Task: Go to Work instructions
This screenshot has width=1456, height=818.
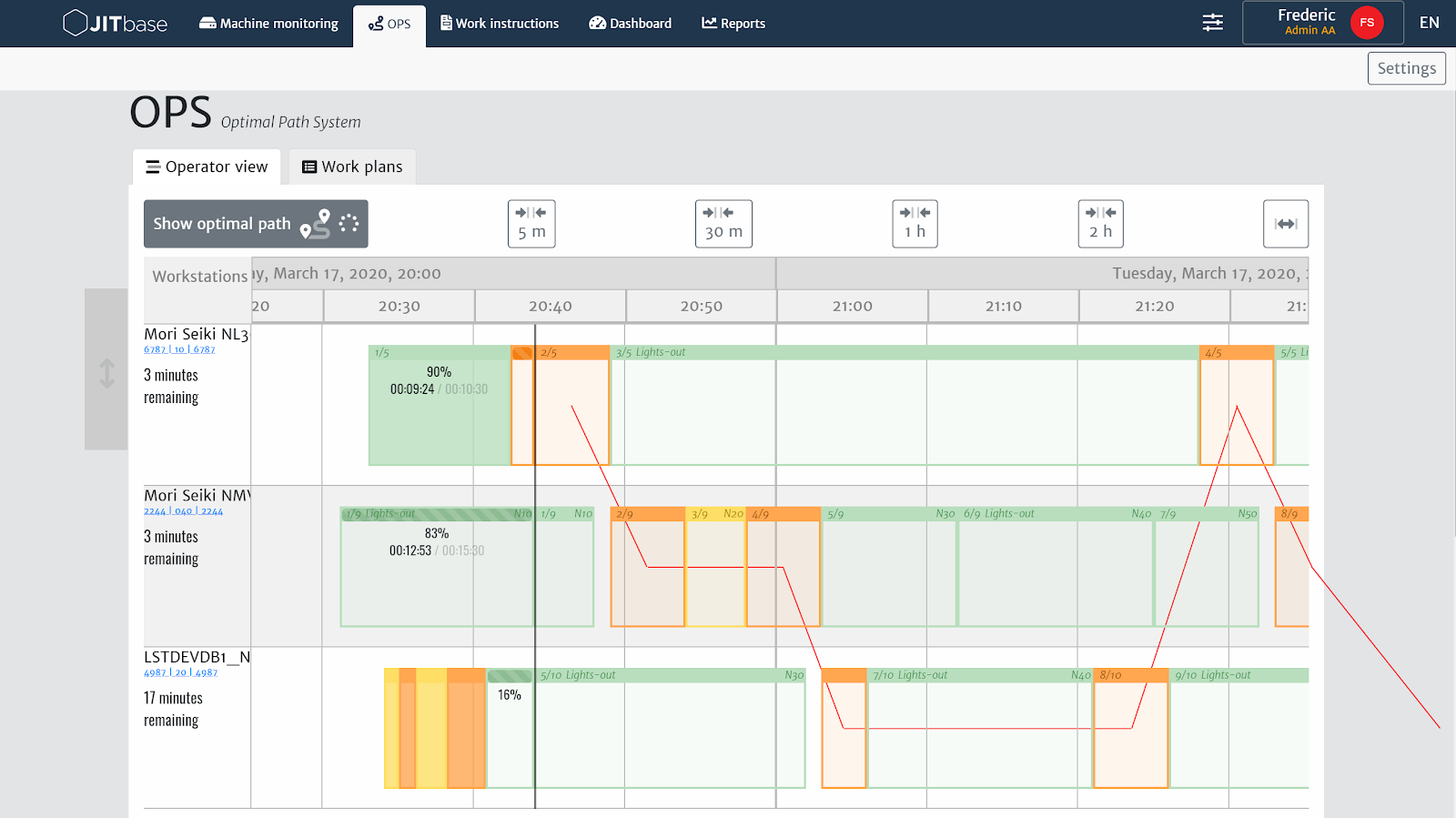Action: coord(500,24)
